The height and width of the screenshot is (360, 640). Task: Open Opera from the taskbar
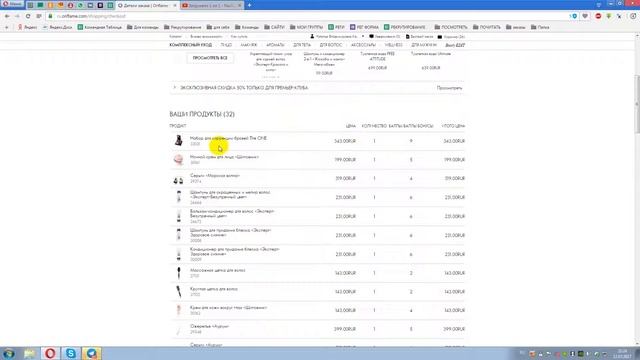pos(50,353)
